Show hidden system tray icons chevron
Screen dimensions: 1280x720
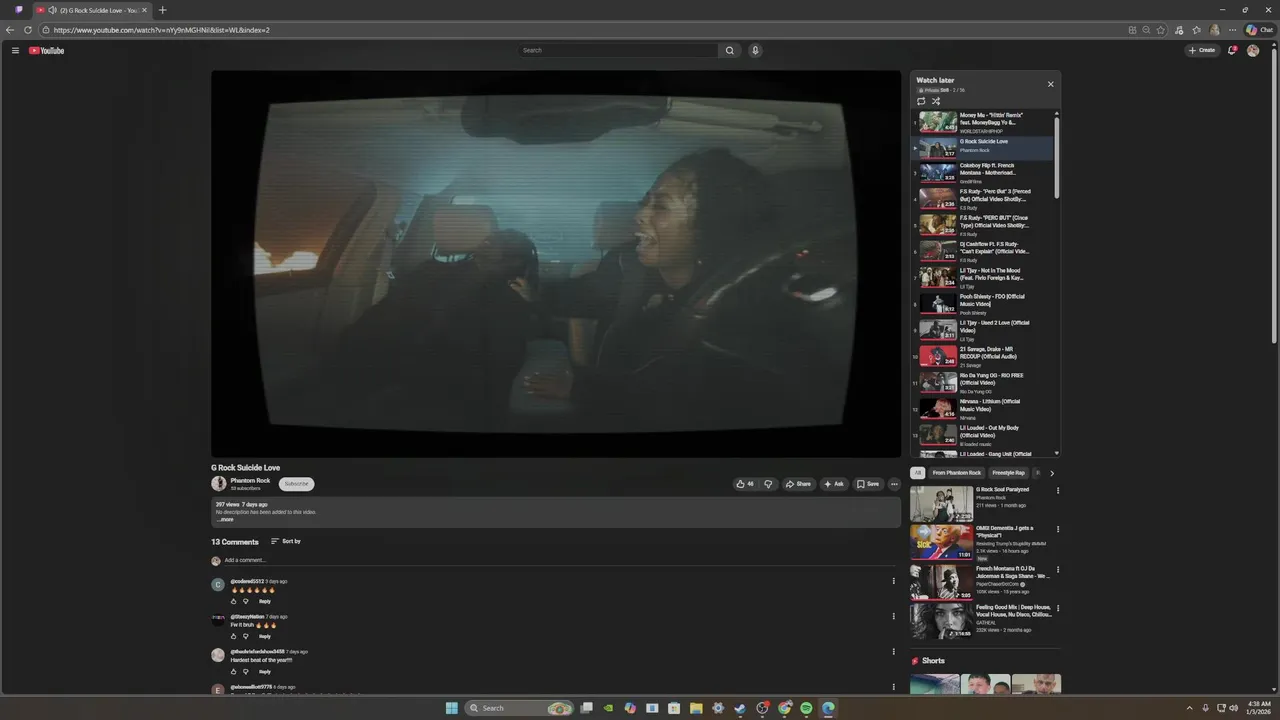pos(1189,708)
